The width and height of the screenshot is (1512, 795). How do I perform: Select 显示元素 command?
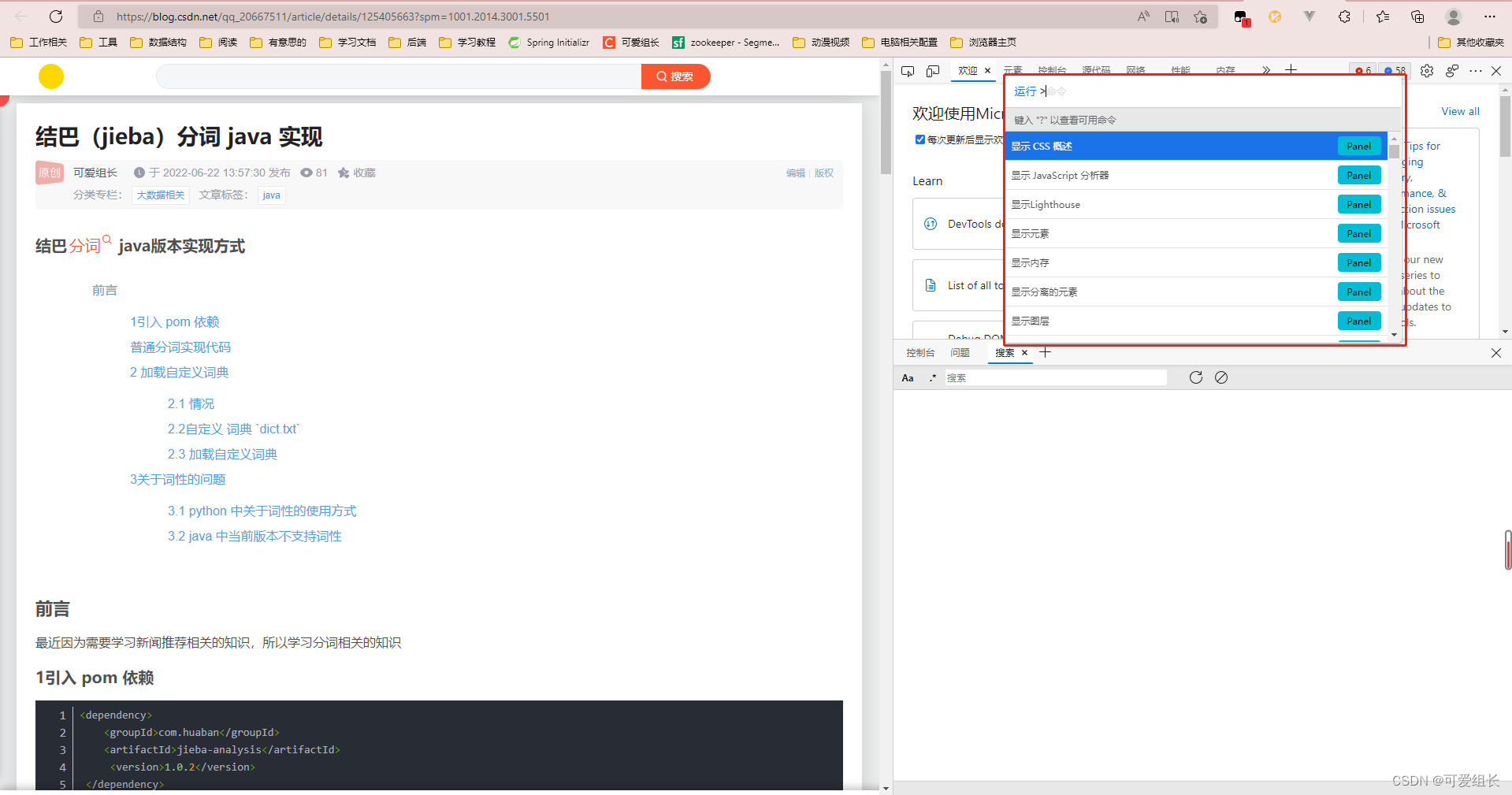tap(1196, 233)
